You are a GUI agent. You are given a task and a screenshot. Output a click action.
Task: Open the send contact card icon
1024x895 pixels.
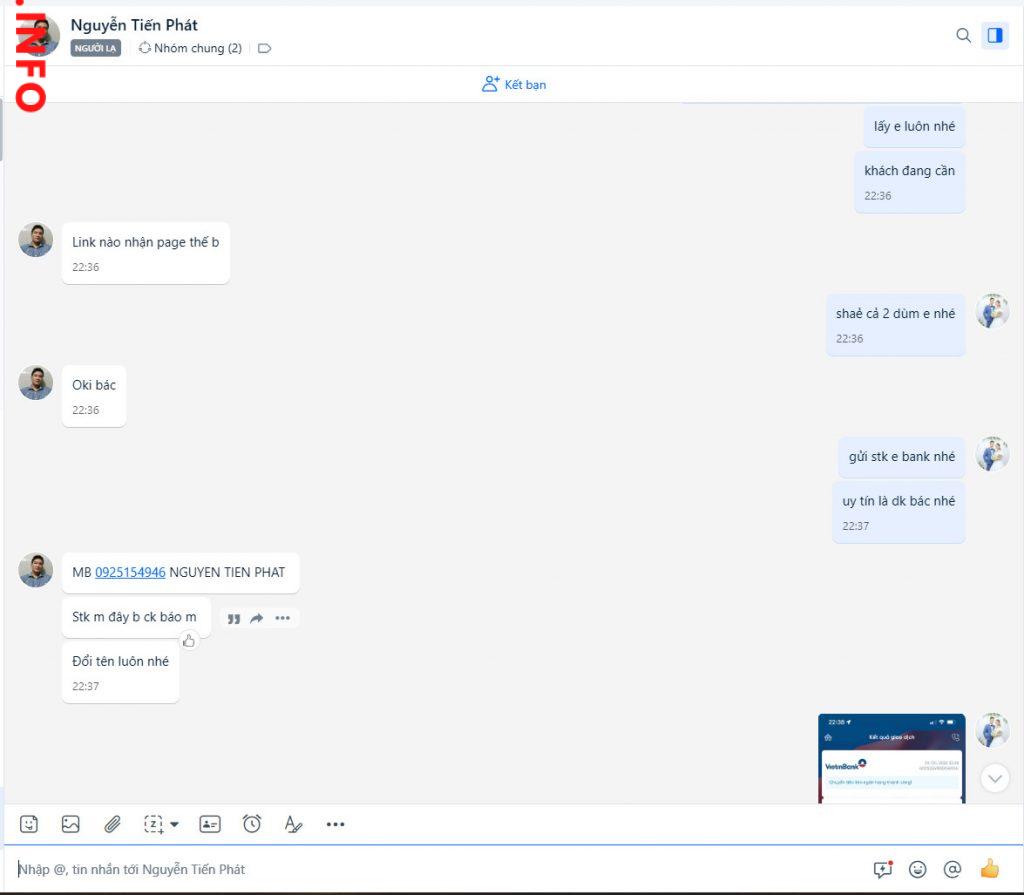tap(210, 824)
